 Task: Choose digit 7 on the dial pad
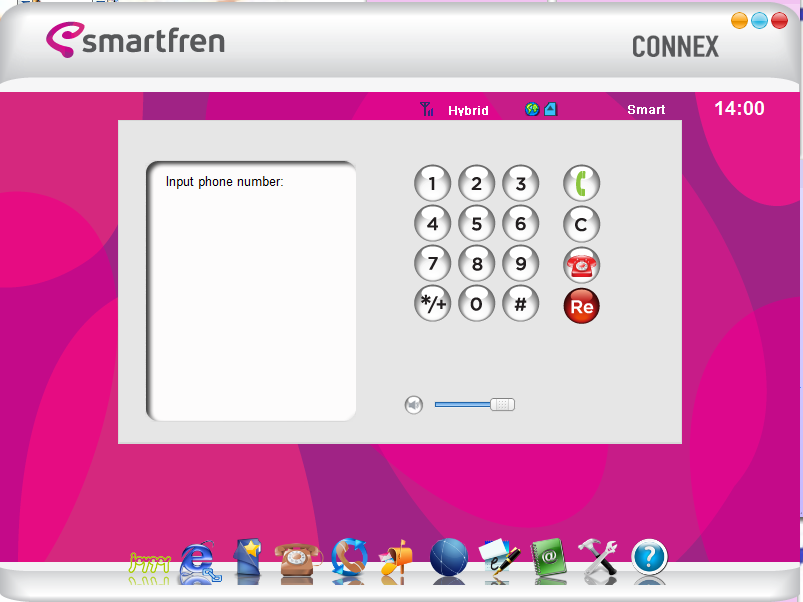click(432, 263)
